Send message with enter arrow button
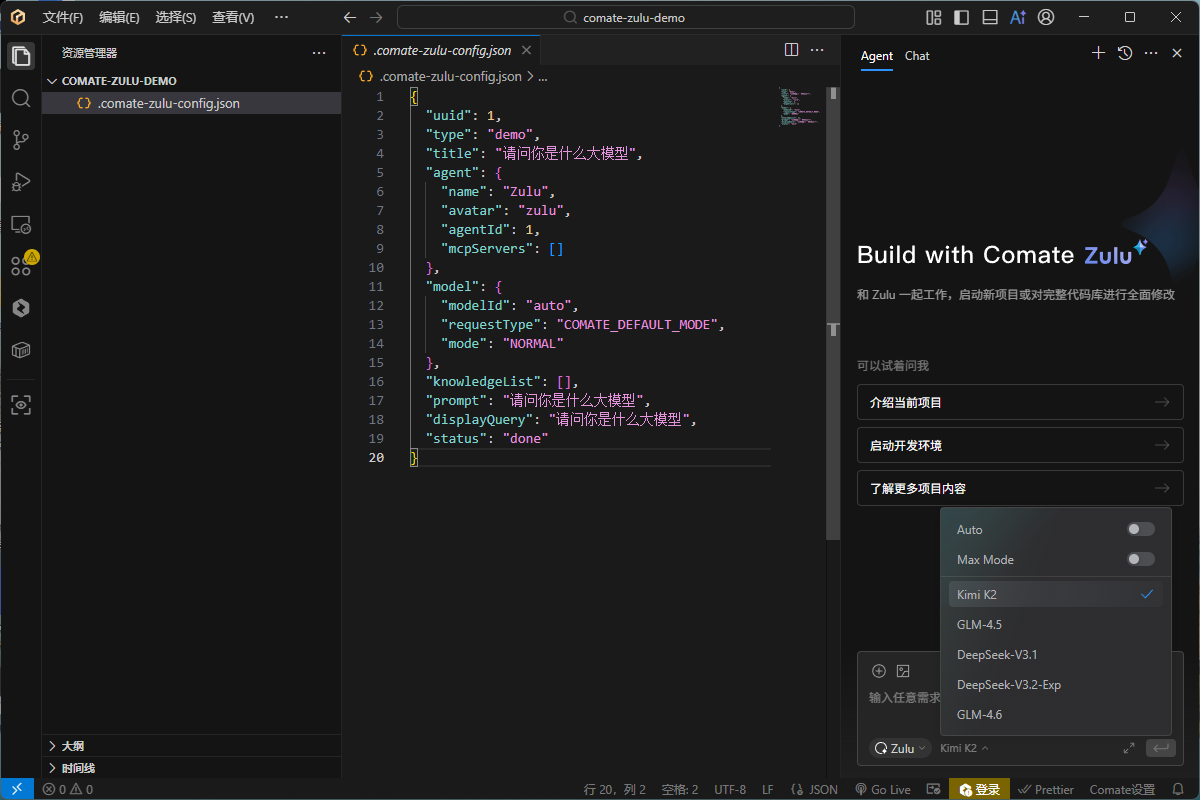The height and width of the screenshot is (800, 1200). point(1161,748)
